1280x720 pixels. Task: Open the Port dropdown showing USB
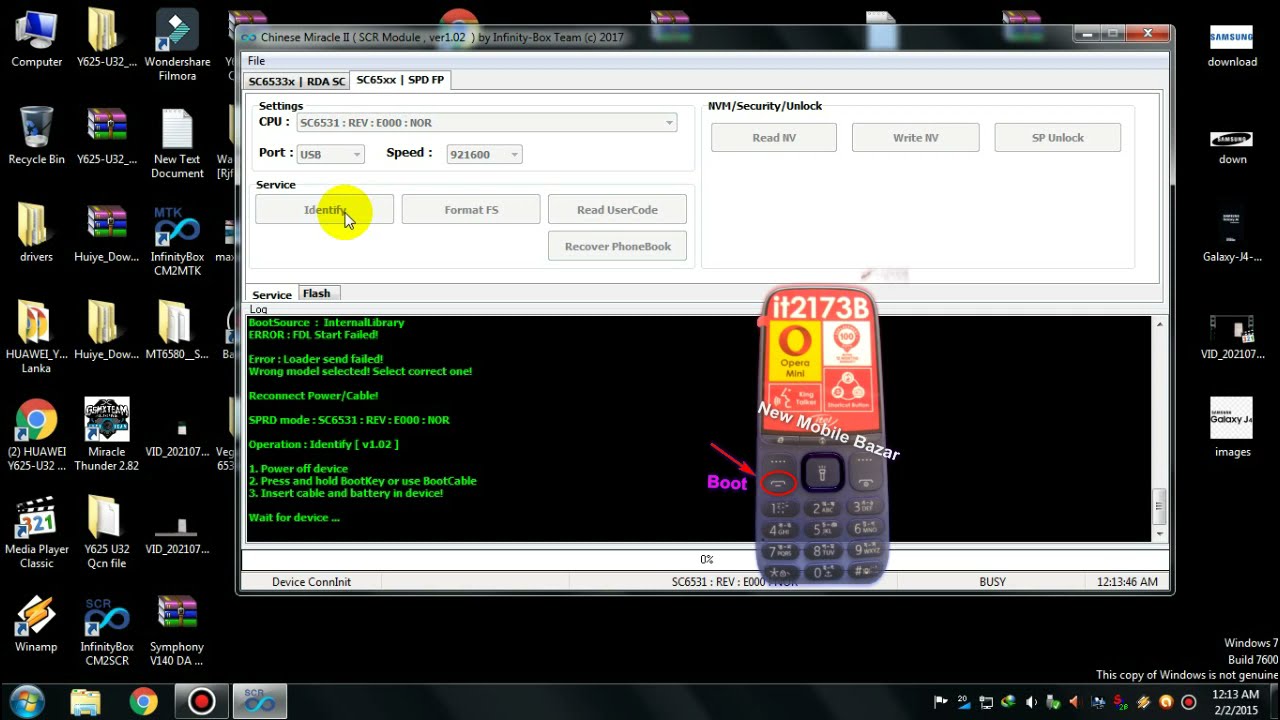[330, 154]
